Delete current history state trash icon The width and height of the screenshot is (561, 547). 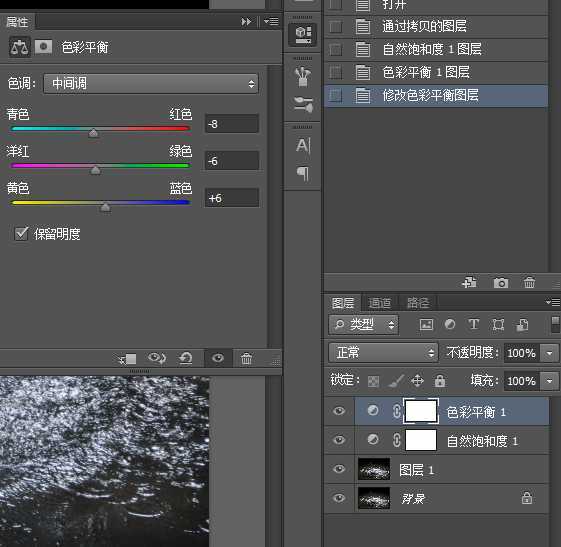[529, 283]
